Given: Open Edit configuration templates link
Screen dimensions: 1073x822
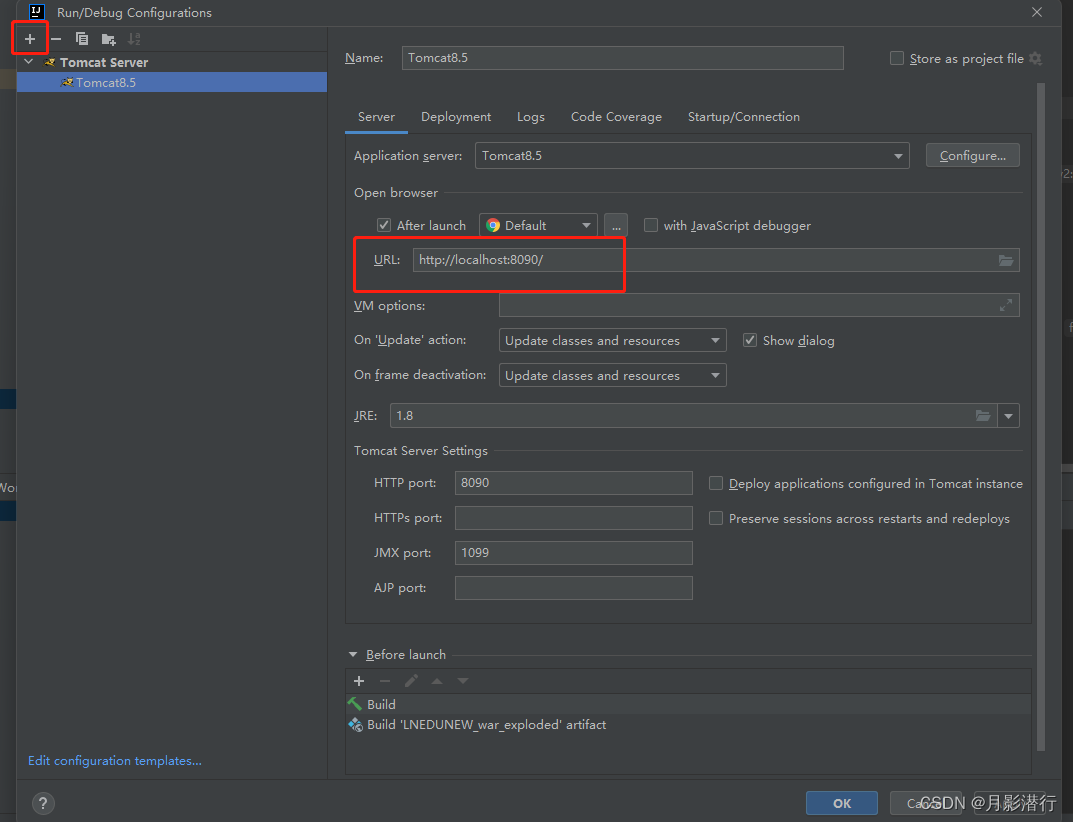Looking at the screenshot, I should coord(115,760).
